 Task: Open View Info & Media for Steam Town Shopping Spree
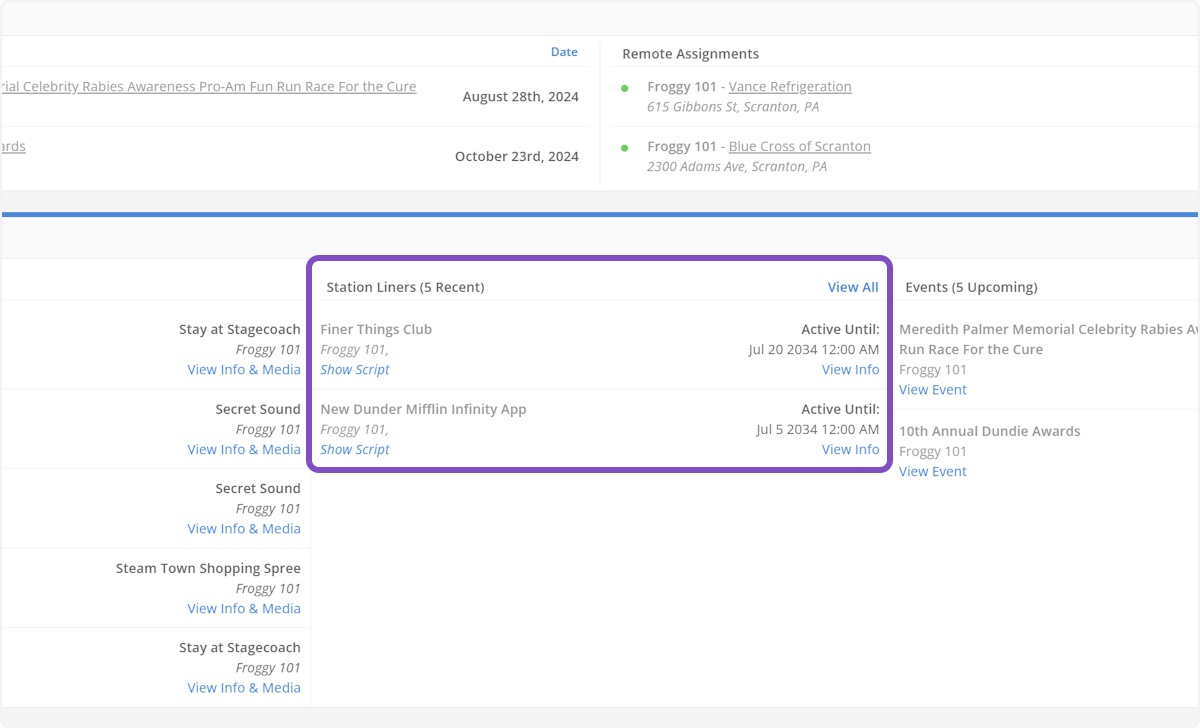click(244, 609)
